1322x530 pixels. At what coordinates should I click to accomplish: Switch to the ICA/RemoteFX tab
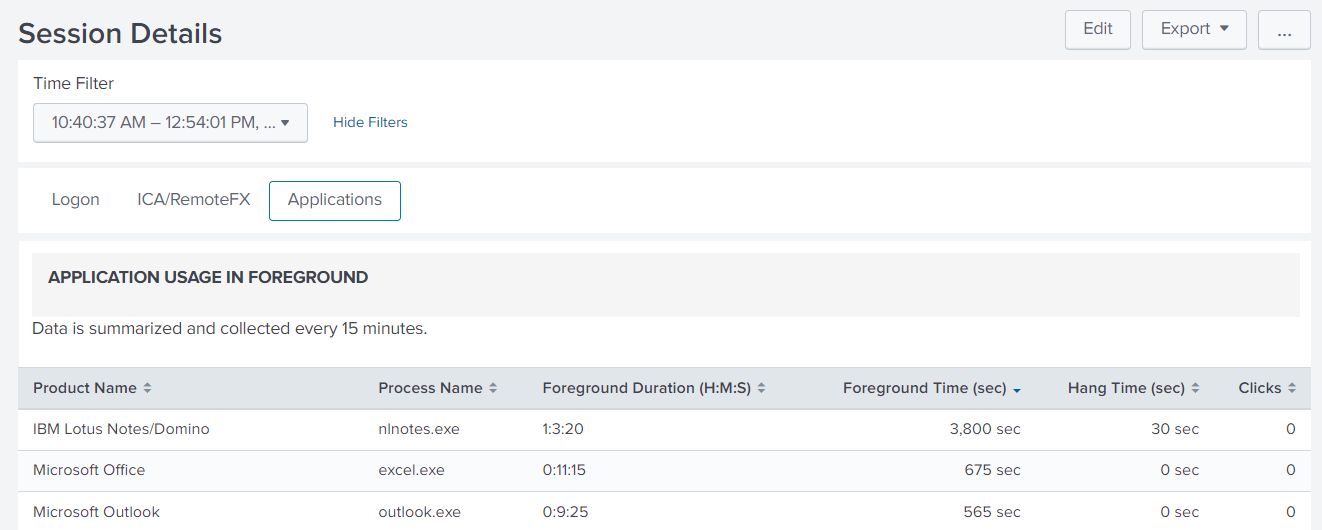pyautogui.click(x=194, y=200)
